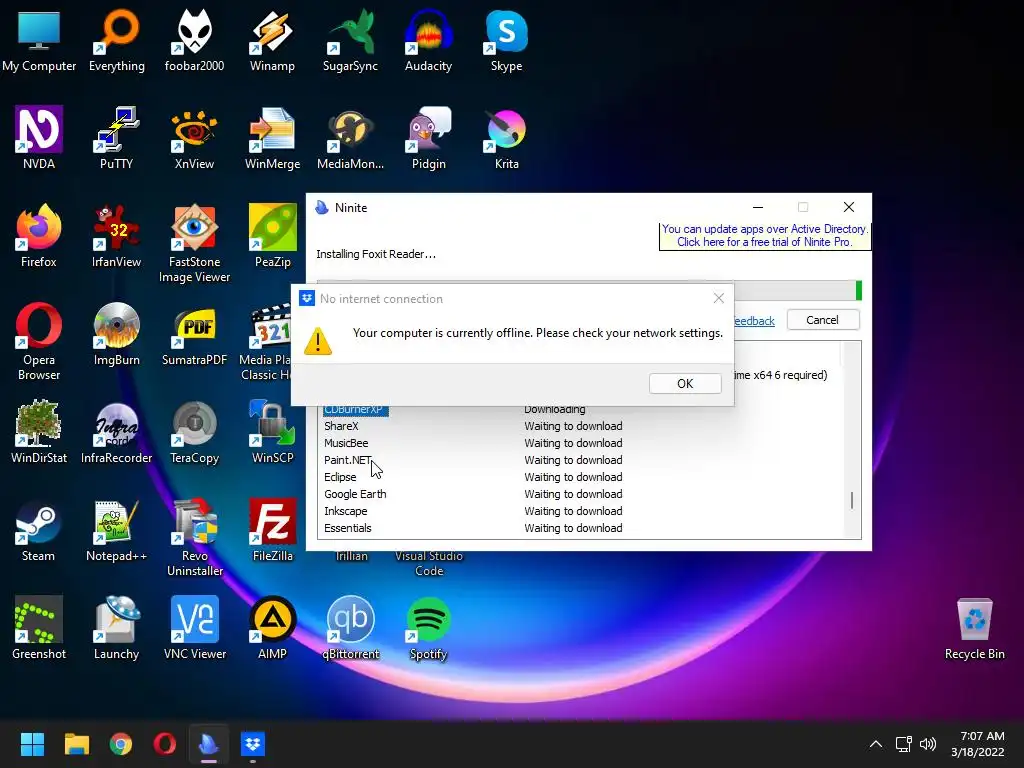Image resolution: width=1024 pixels, height=768 pixels.
Task: Click the Firefox desktop shortcut
Action: (39, 235)
